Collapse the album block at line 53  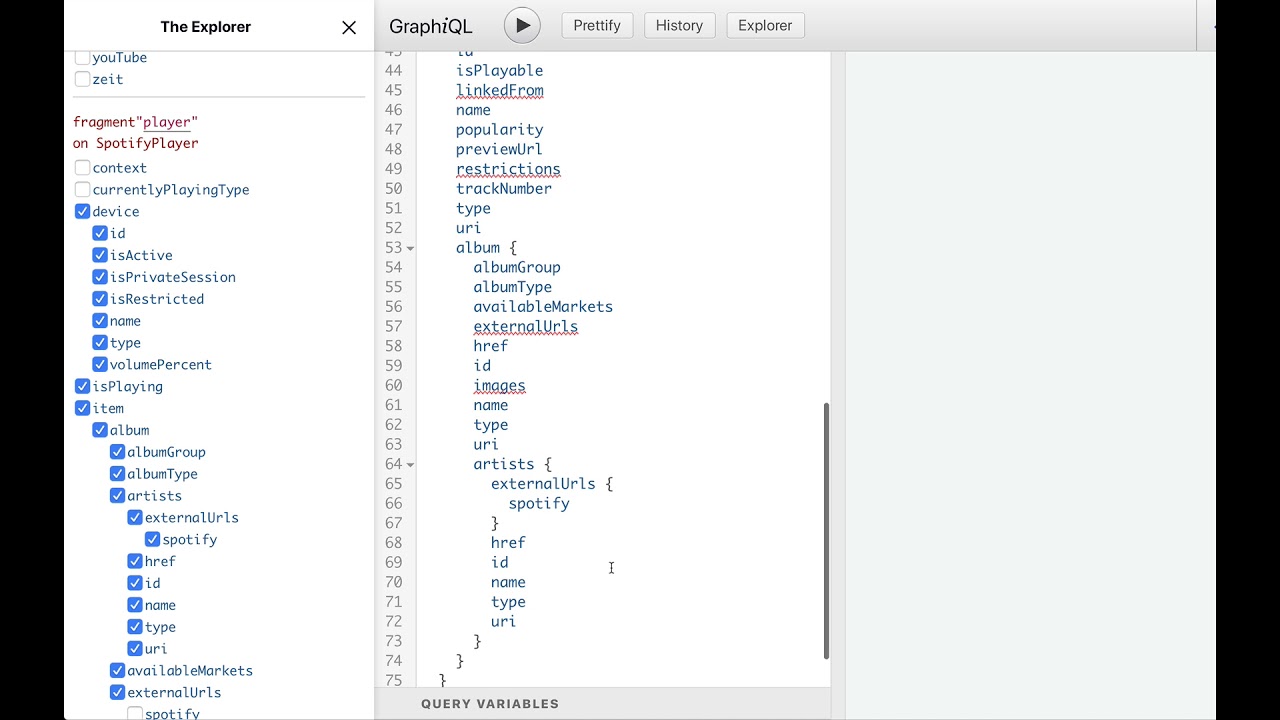pyautogui.click(x=410, y=248)
